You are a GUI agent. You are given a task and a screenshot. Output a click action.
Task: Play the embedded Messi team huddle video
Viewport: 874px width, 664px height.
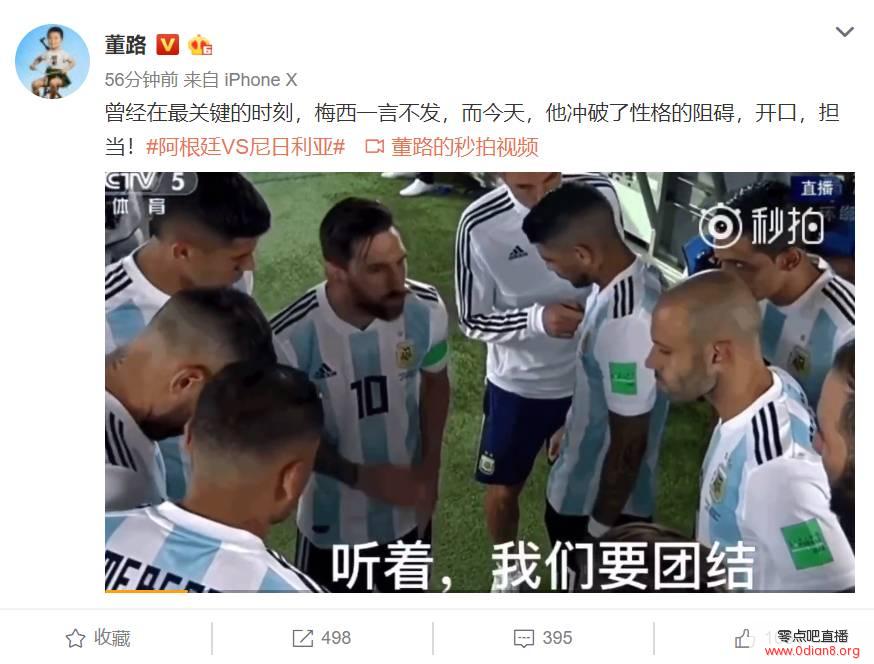tap(479, 382)
